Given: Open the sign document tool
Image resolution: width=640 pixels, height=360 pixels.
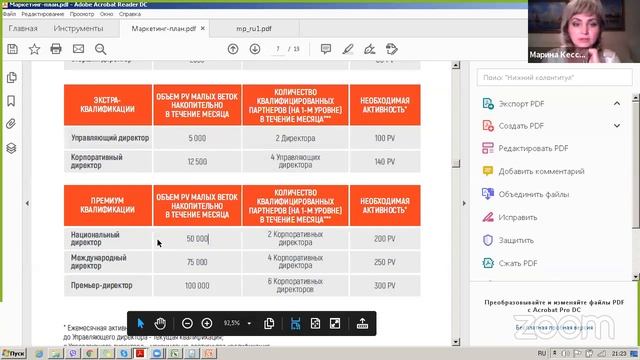Looking at the screenshot, I should [x=370, y=49].
